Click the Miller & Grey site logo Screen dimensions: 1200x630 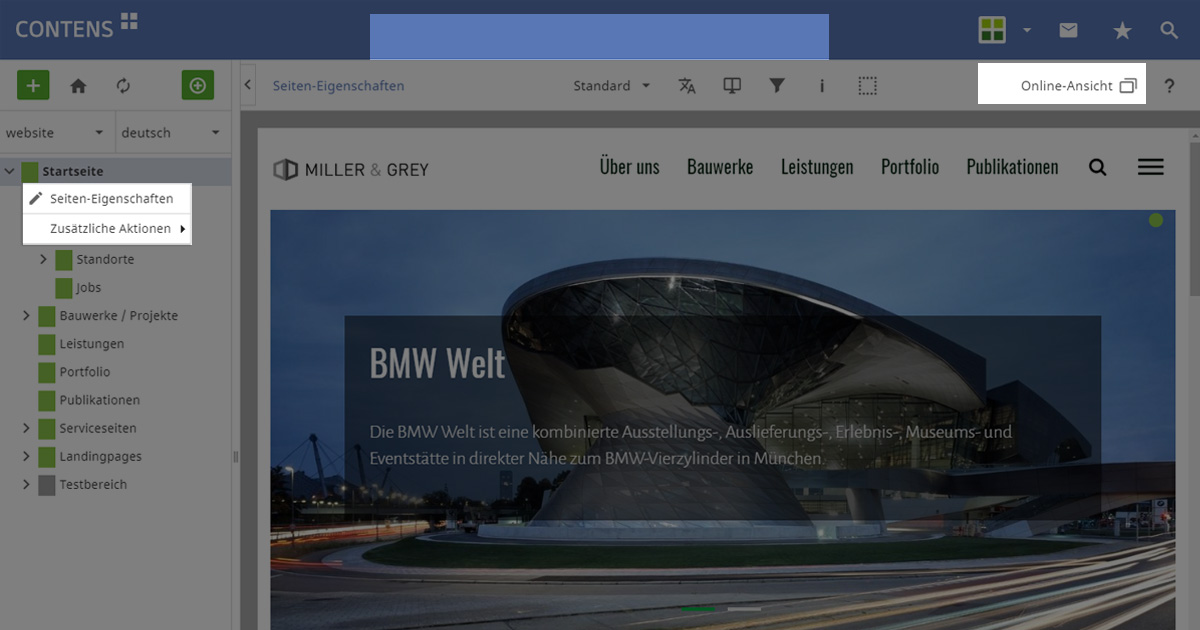pyautogui.click(x=351, y=169)
